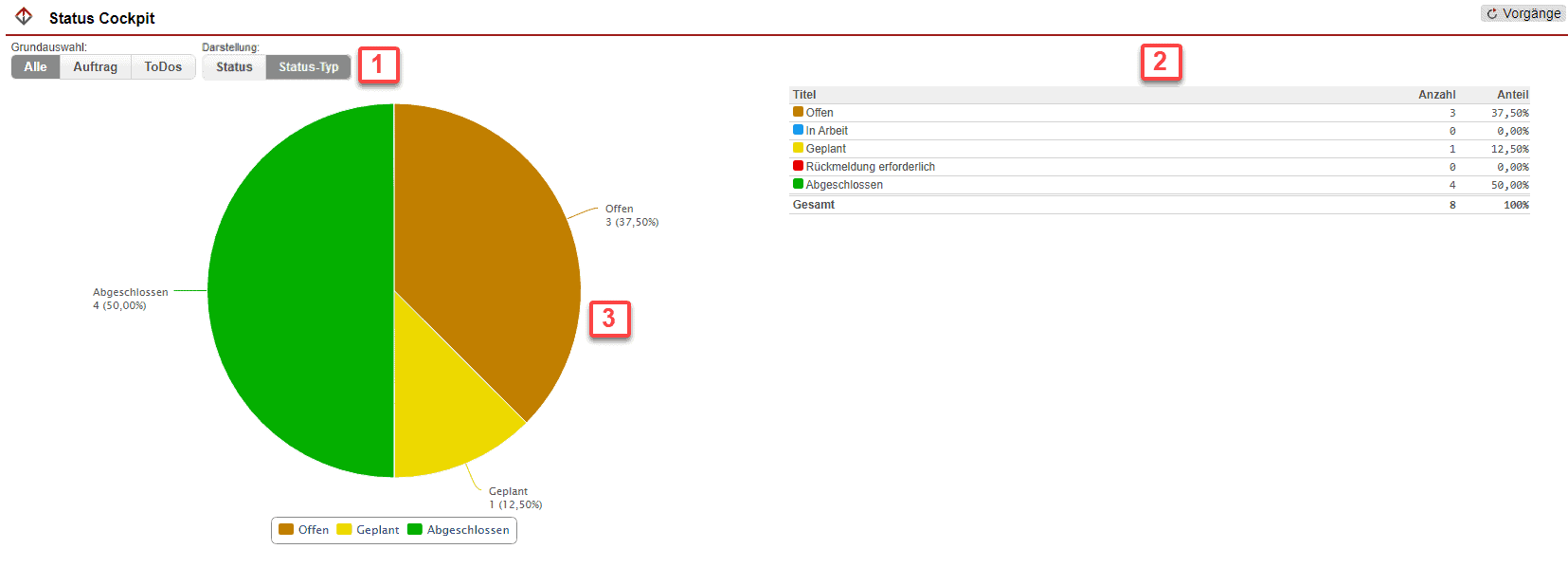Toggle Offen in the chart legend

(x=304, y=530)
